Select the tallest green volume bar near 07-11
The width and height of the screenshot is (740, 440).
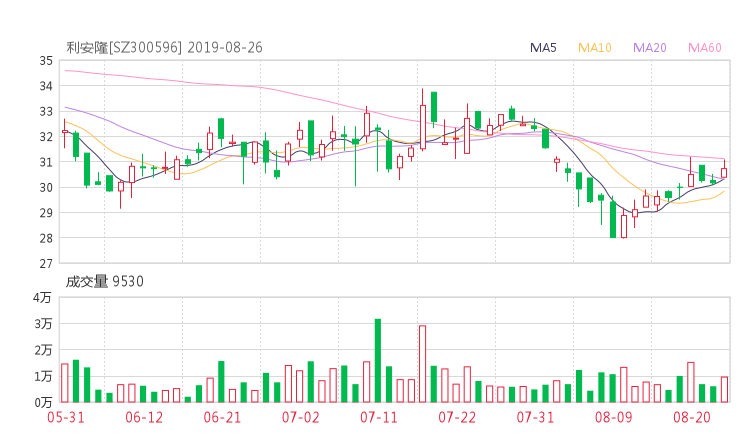[378, 361]
